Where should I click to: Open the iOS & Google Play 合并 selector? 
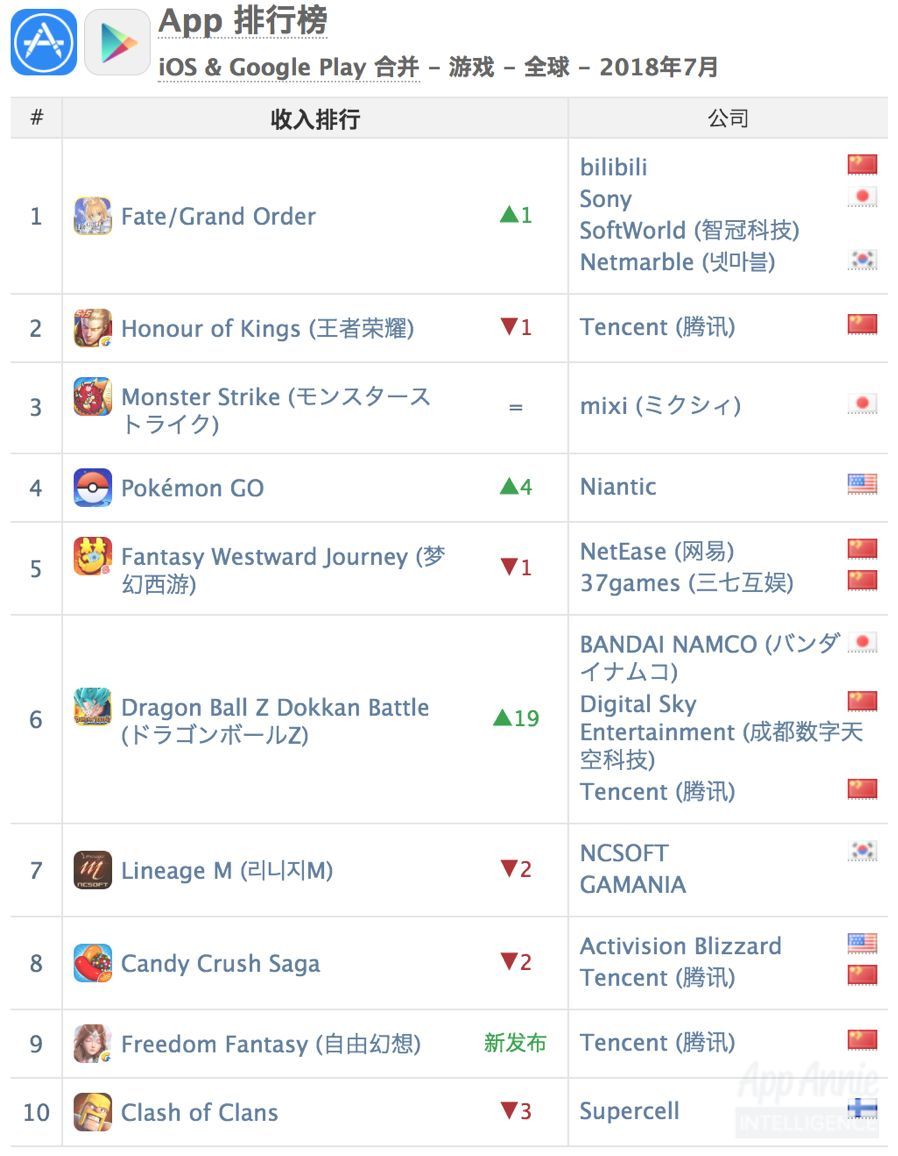[x=289, y=67]
